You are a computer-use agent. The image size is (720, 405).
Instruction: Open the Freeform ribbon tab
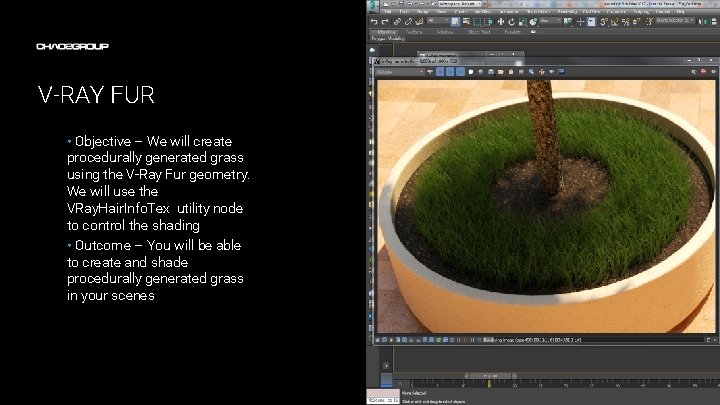point(413,32)
